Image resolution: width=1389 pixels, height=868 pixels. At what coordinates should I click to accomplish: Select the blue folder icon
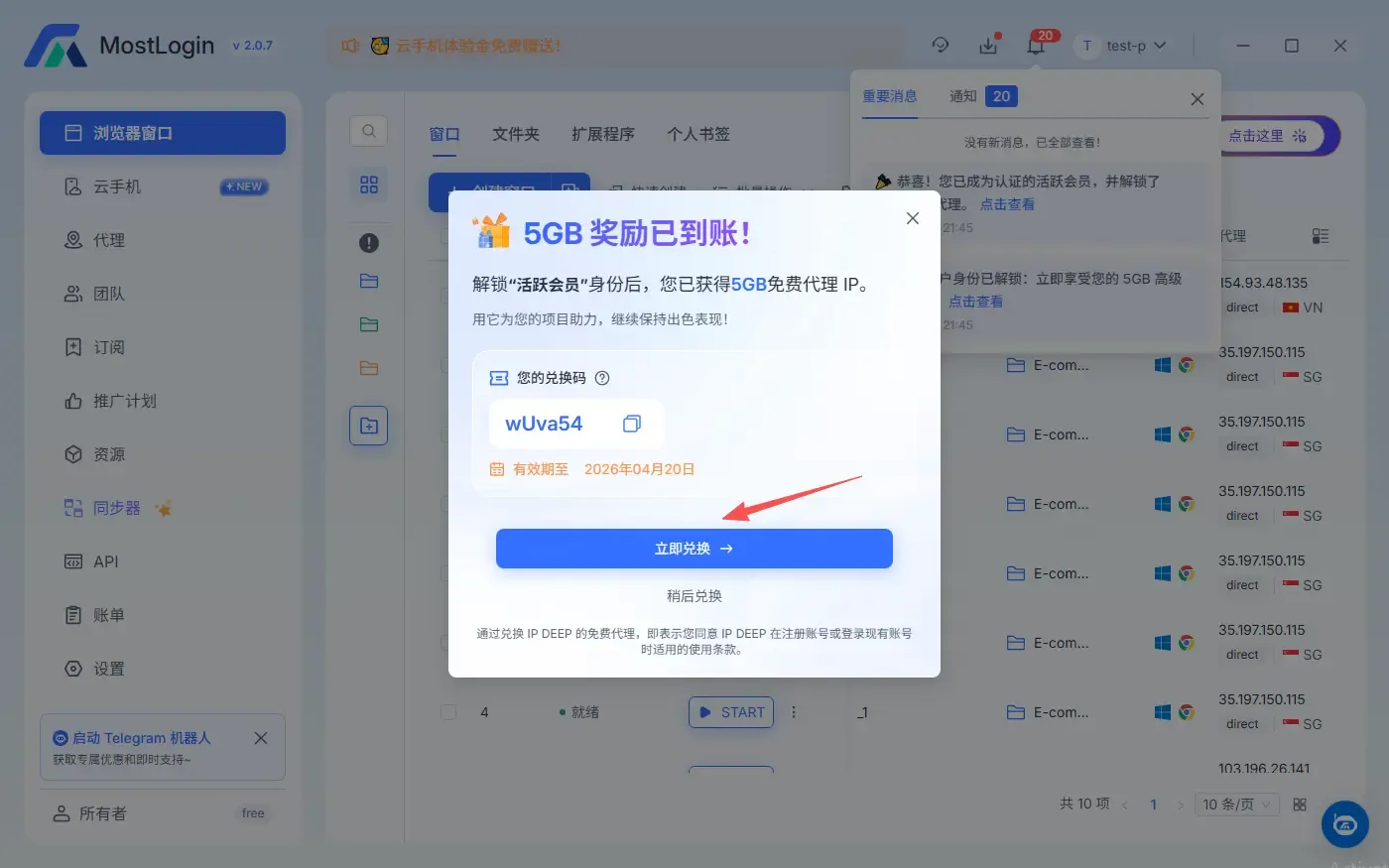pos(369,281)
